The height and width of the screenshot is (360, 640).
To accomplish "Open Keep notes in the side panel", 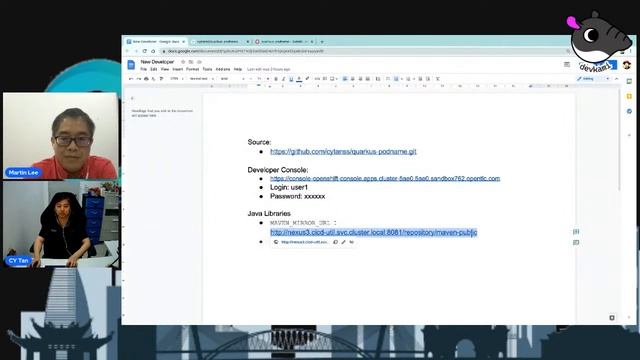I will pos(629,96).
